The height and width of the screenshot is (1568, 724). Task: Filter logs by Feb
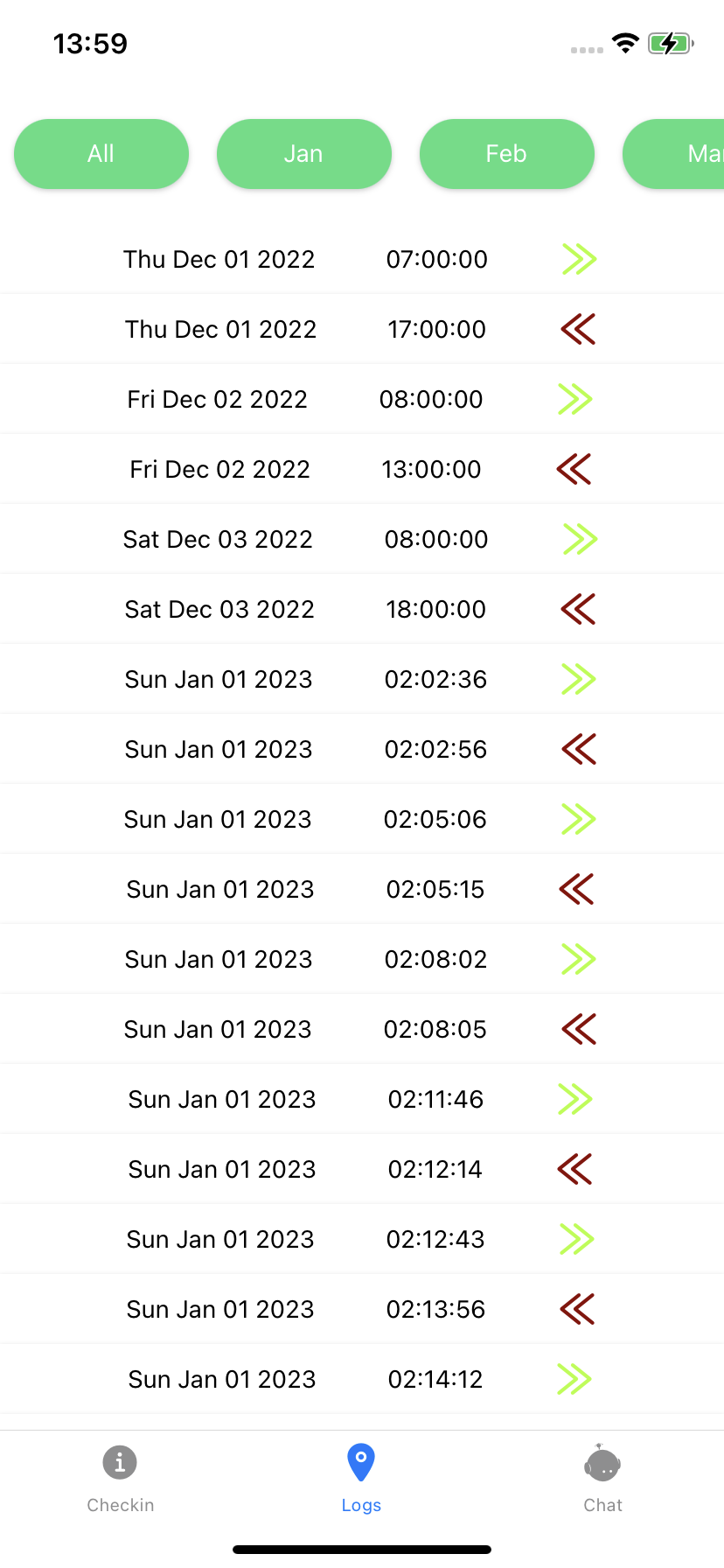click(x=507, y=154)
